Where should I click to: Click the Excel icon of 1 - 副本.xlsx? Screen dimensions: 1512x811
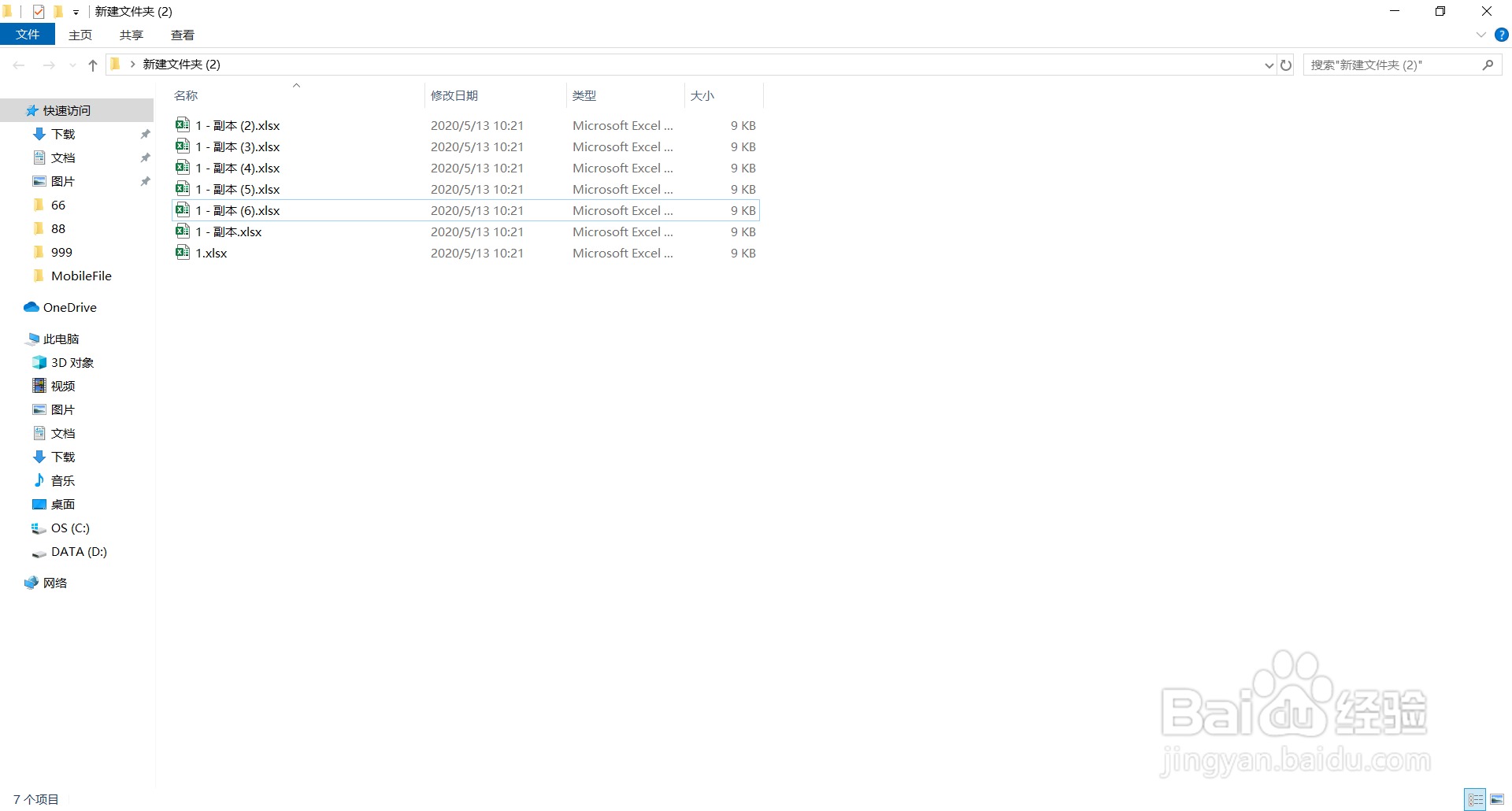pyautogui.click(x=183, y=231)
